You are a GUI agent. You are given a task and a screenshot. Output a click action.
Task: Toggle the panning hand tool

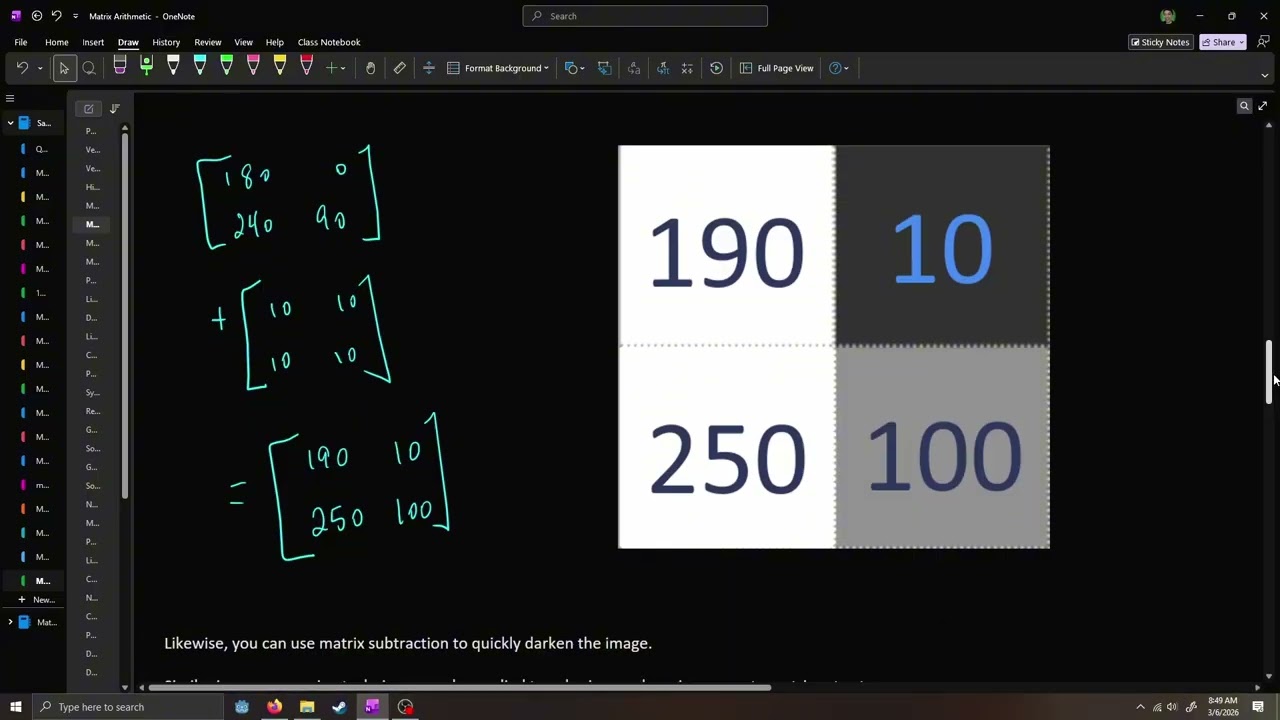pos(370,68)
